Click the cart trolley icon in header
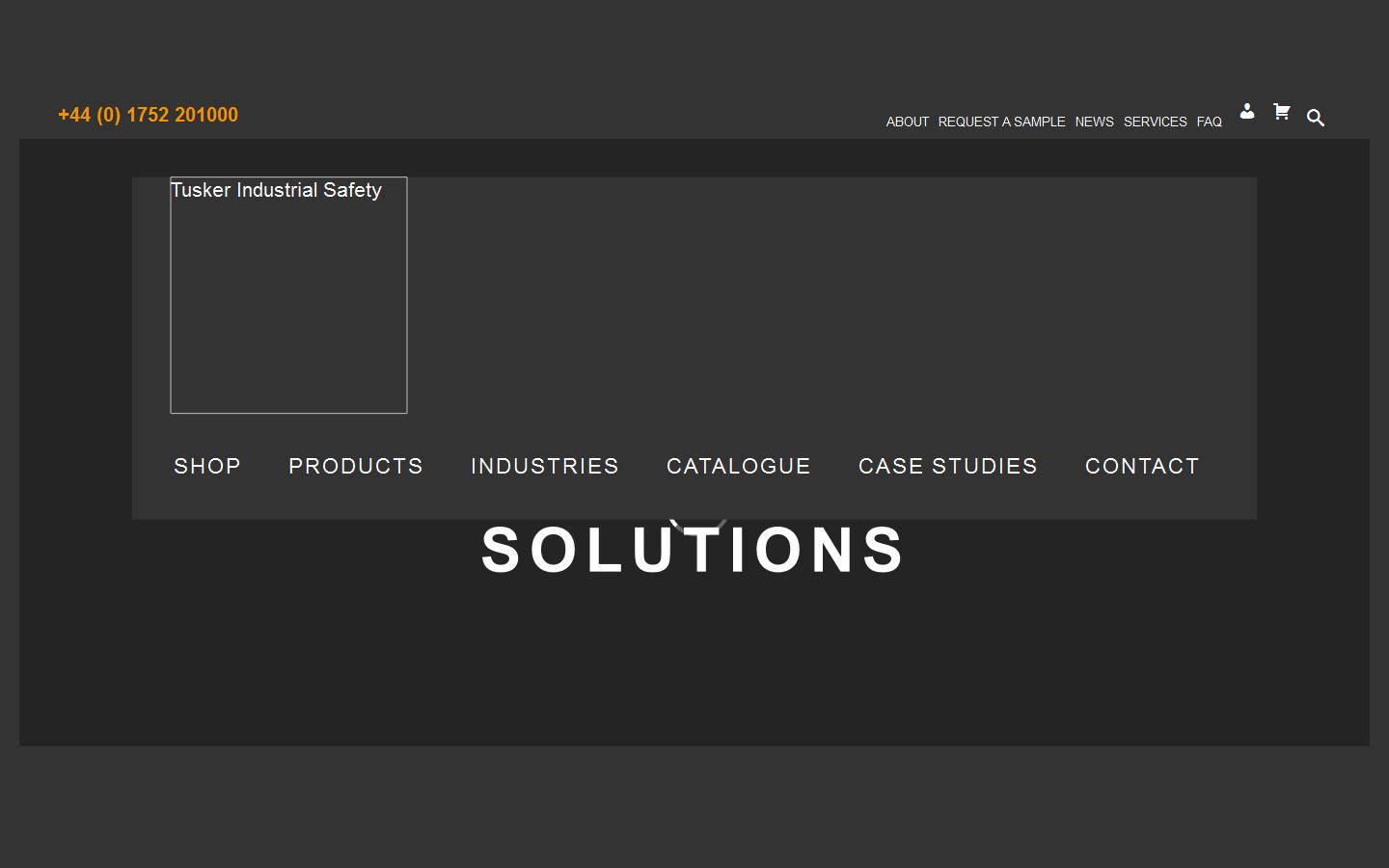 click(x=1281, y=112)
